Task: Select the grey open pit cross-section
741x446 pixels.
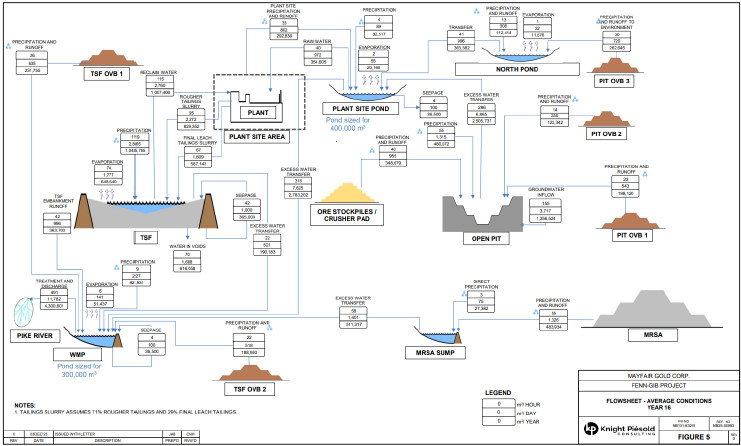Action: coord(483,214)
